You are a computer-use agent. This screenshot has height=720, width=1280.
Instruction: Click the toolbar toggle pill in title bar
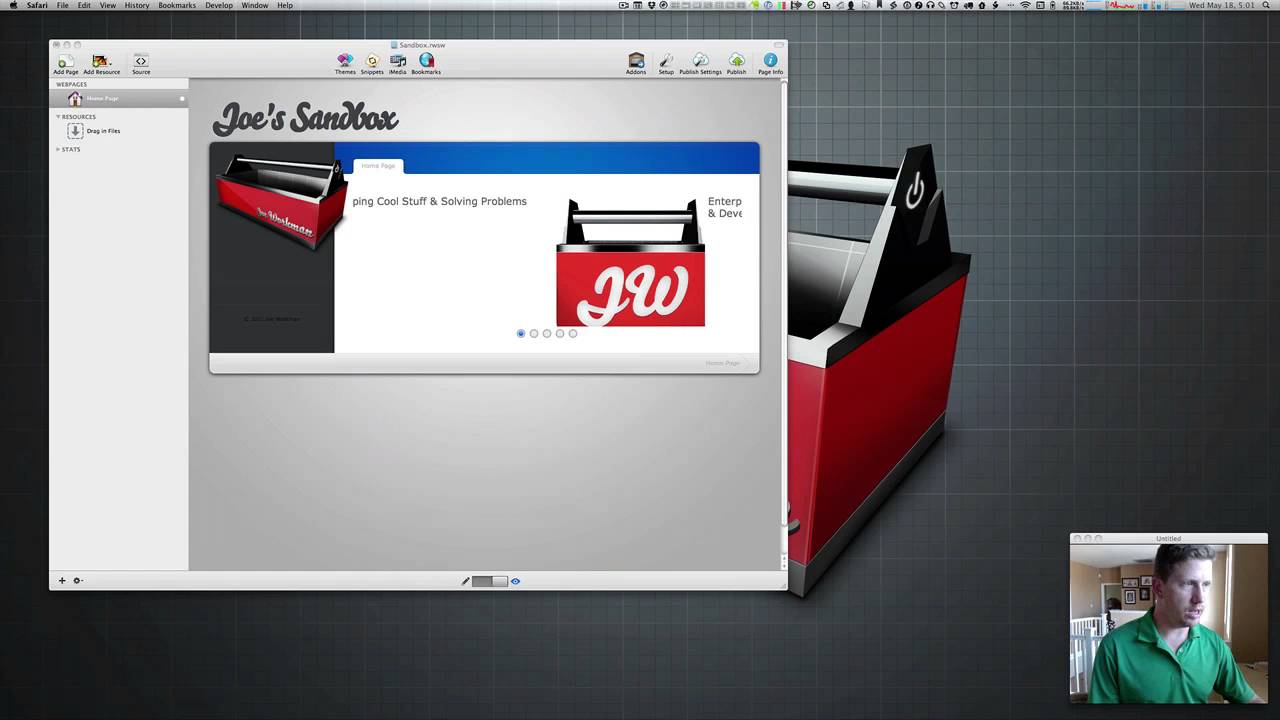click(778, 45)
